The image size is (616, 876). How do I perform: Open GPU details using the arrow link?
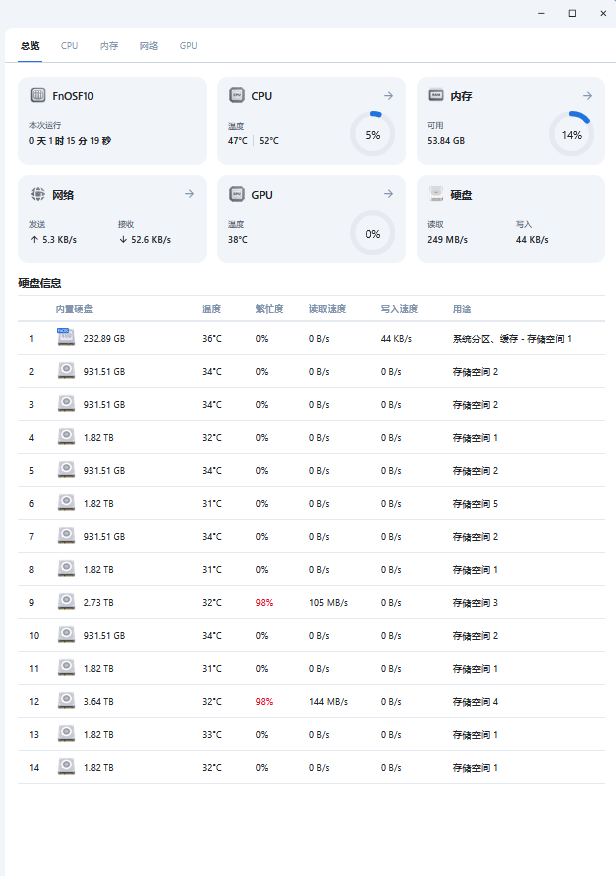387,194
